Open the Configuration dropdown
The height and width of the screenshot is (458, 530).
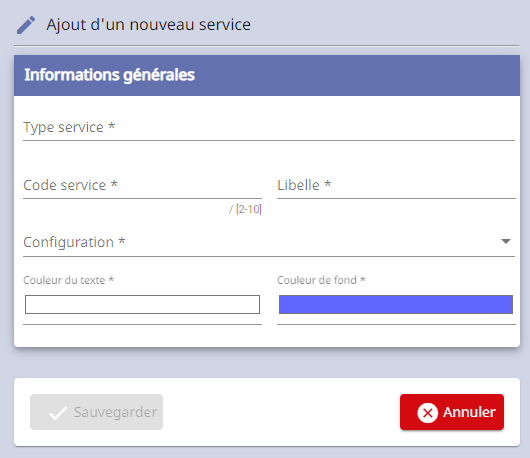[269, 243]
